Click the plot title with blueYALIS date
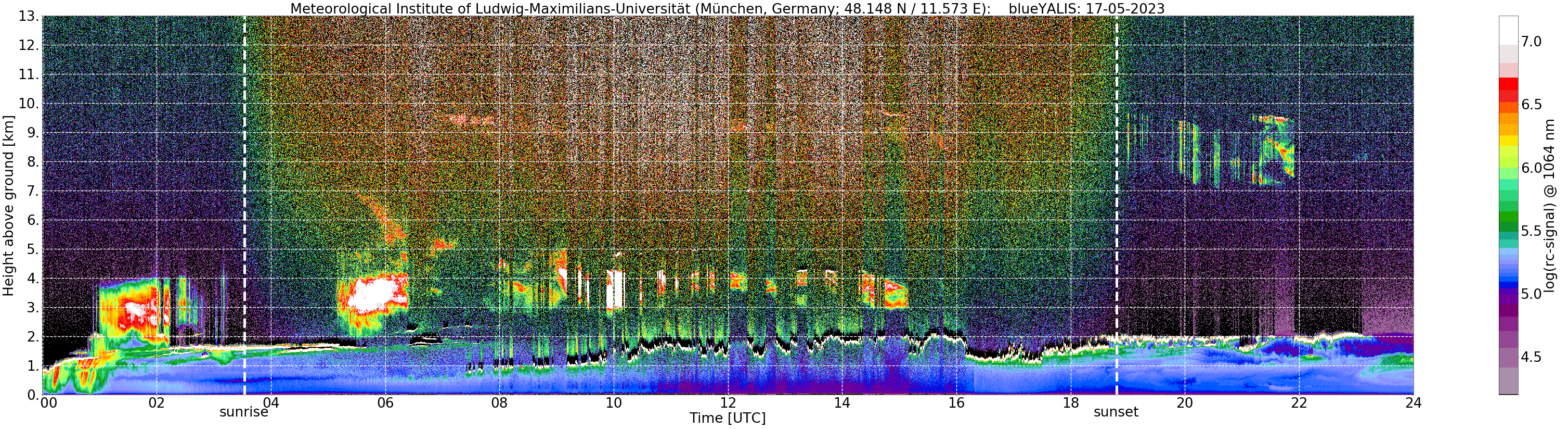The image size is (1568, 429). tap(728, 8)
